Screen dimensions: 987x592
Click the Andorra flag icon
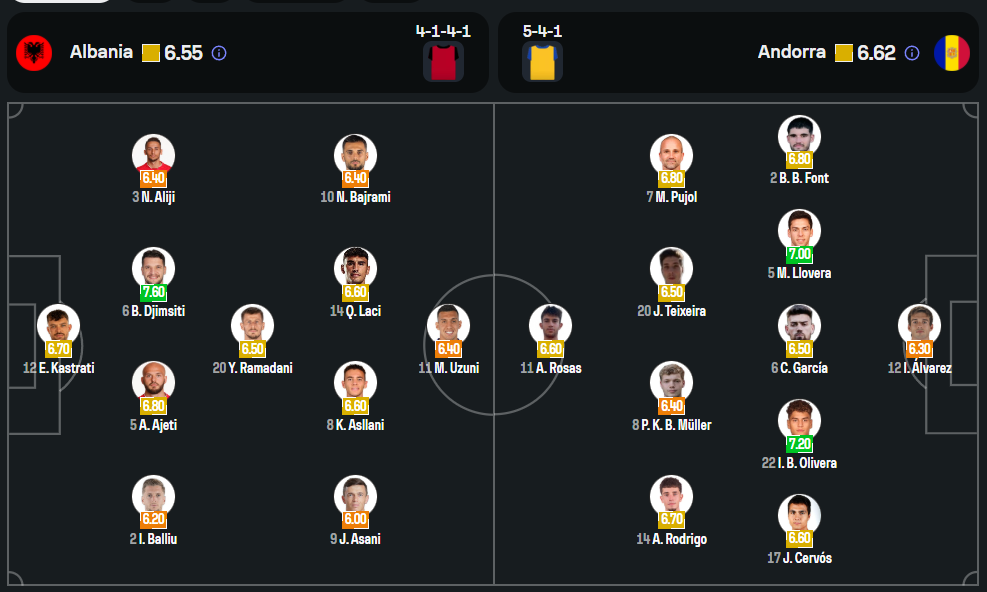coord(951,53)
